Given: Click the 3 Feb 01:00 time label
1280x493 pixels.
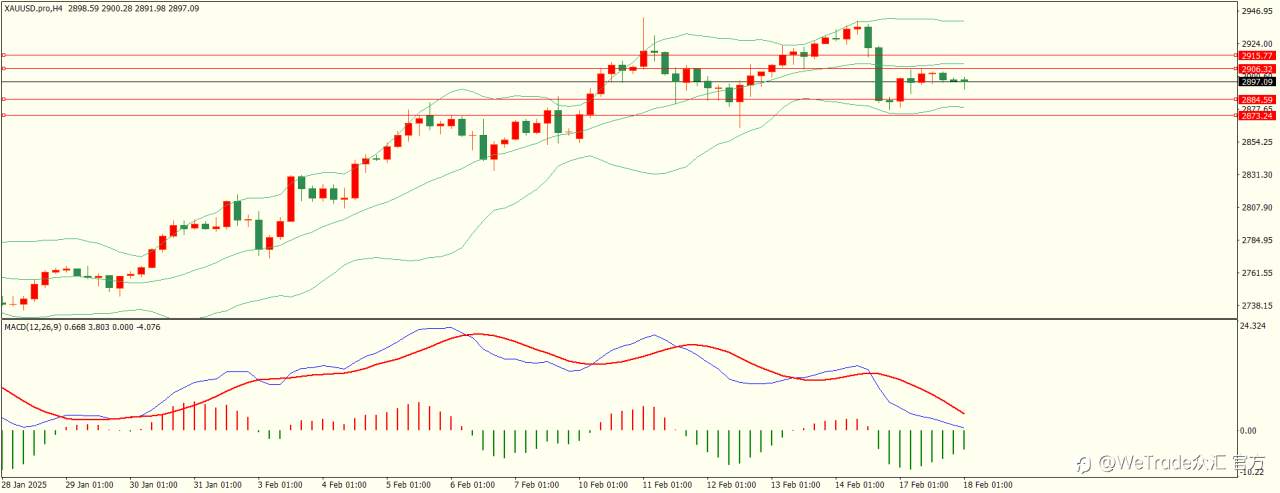Looking at the screenshot, I should click(279, 485).
